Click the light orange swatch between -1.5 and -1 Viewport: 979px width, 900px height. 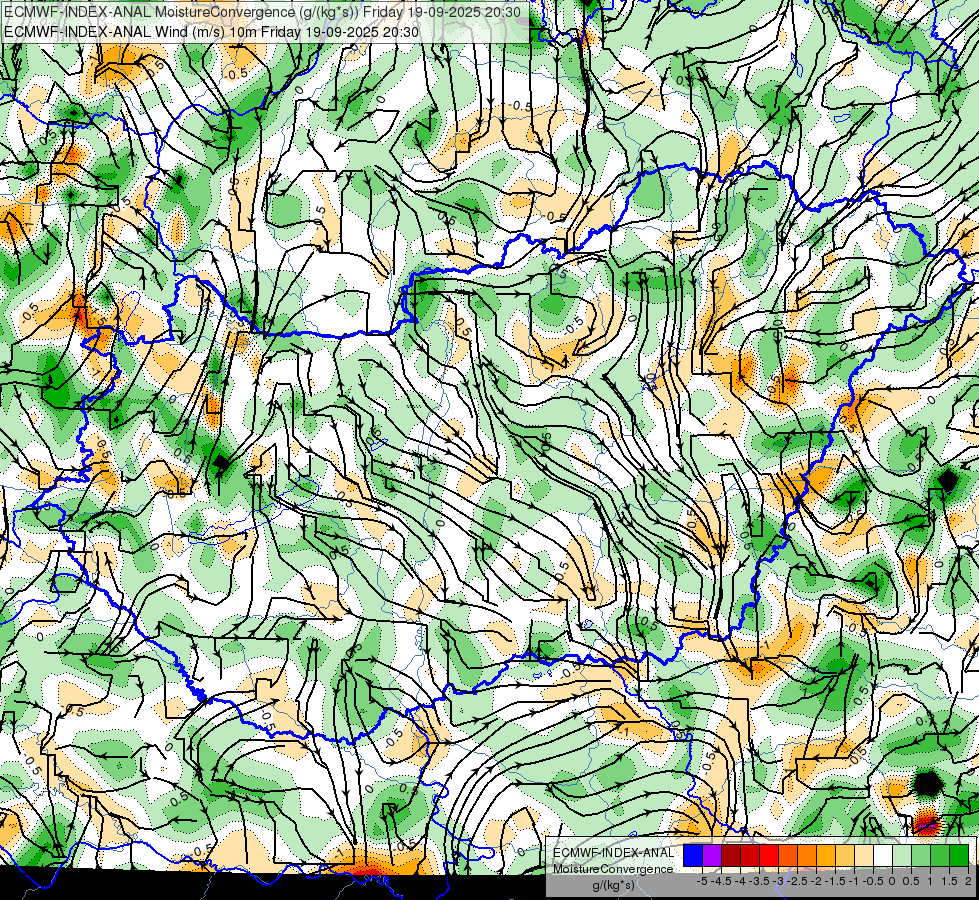845,855
